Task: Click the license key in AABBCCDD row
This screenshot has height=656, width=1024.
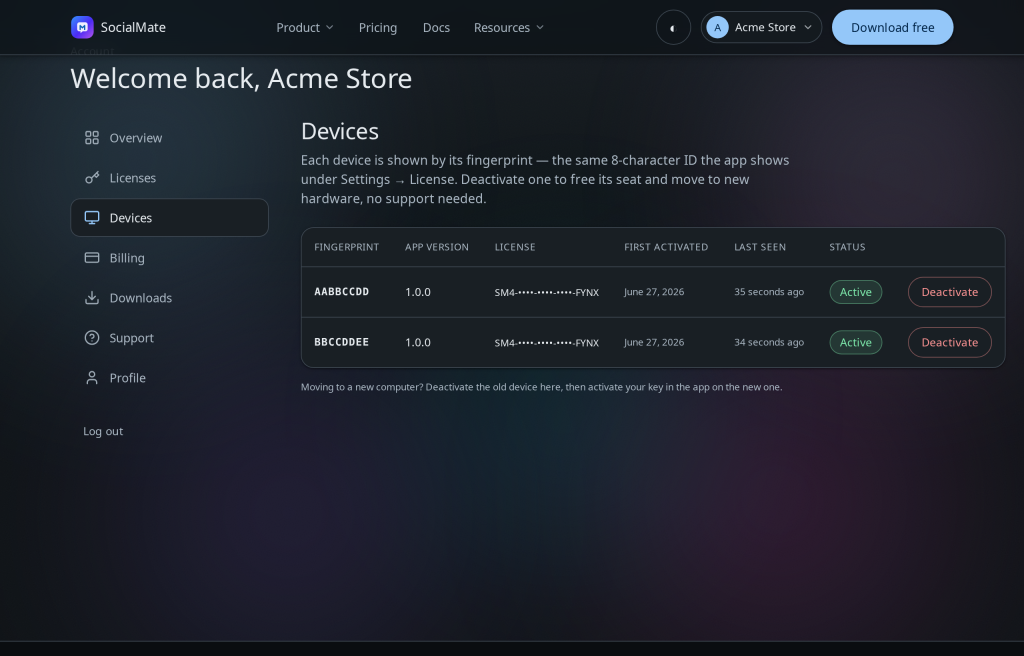Action: coord(547,292)
